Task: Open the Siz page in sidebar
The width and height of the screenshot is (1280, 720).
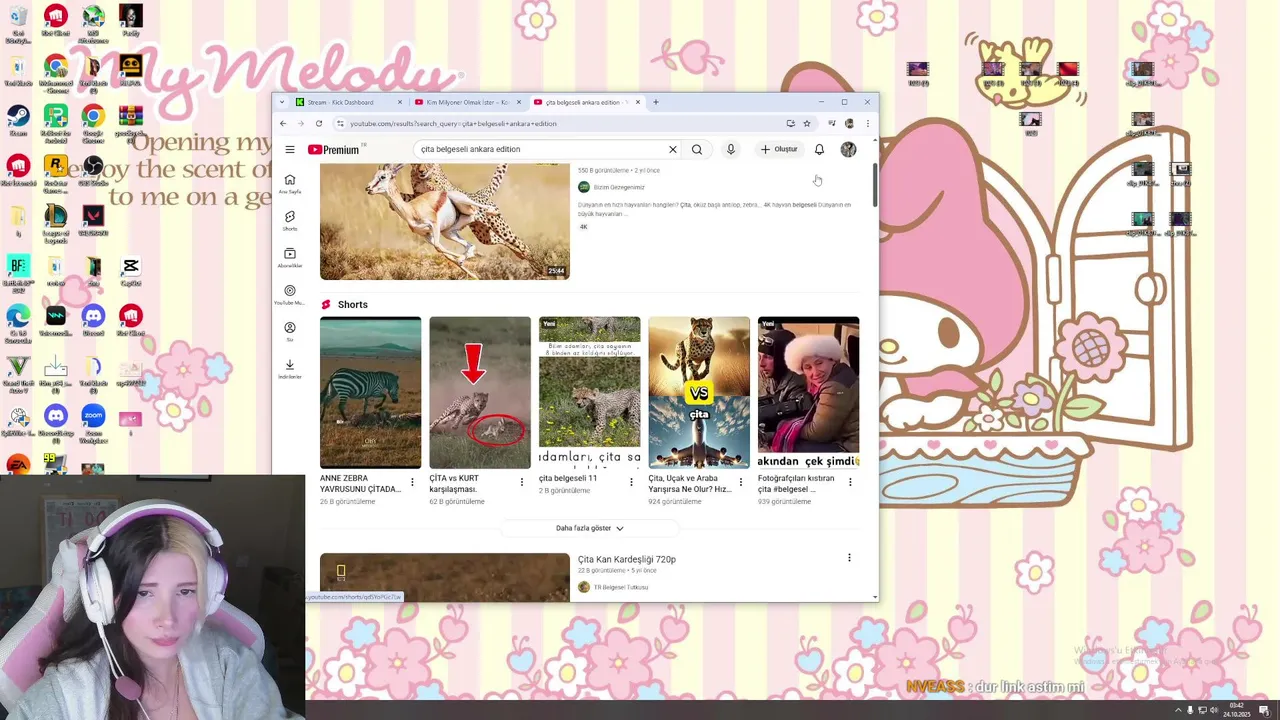Action: click(290, 332)
